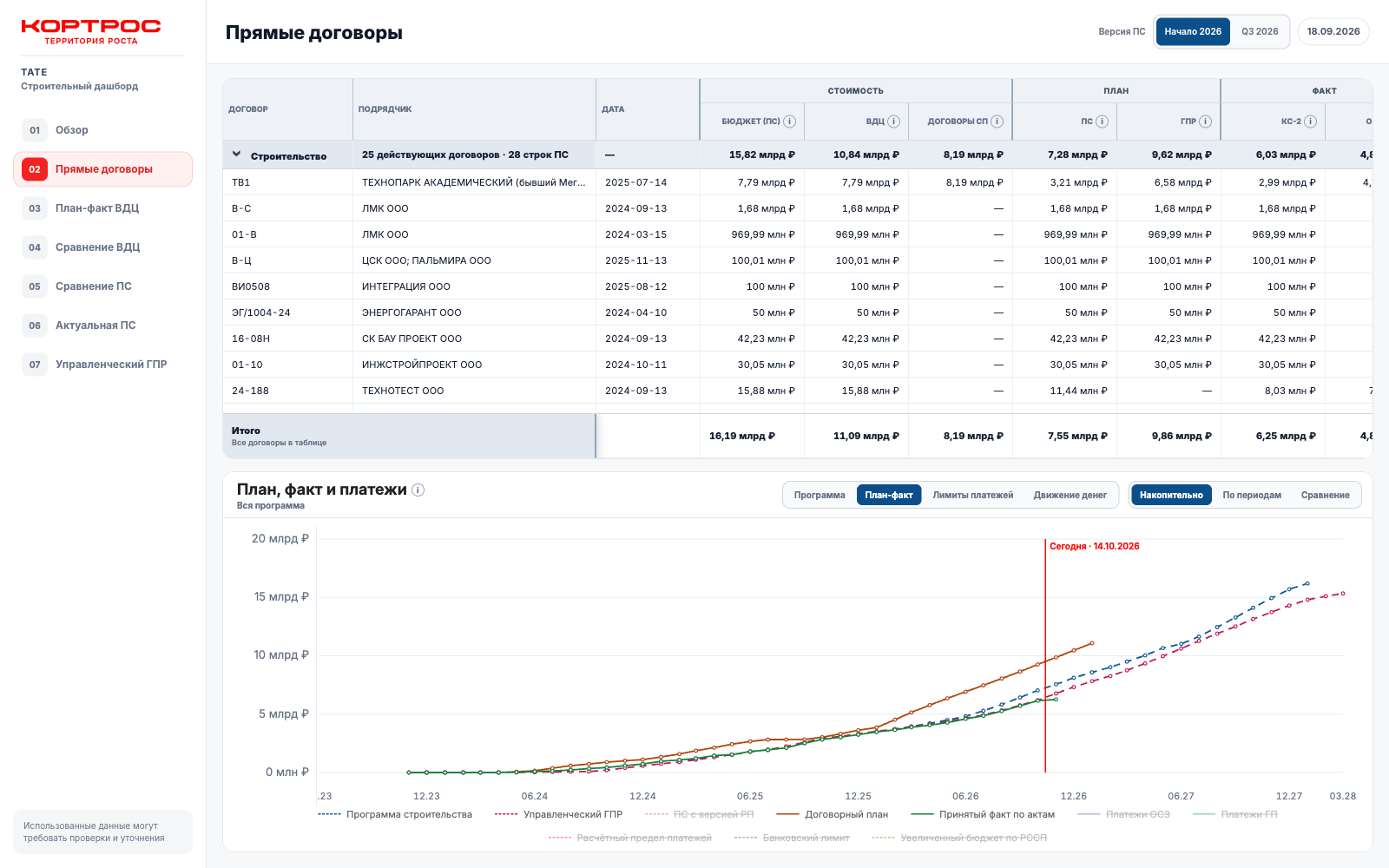Click the 05 badge for Сравнение ПС
The height and width of the screenshot is (868, 1389).
[35, 286]
